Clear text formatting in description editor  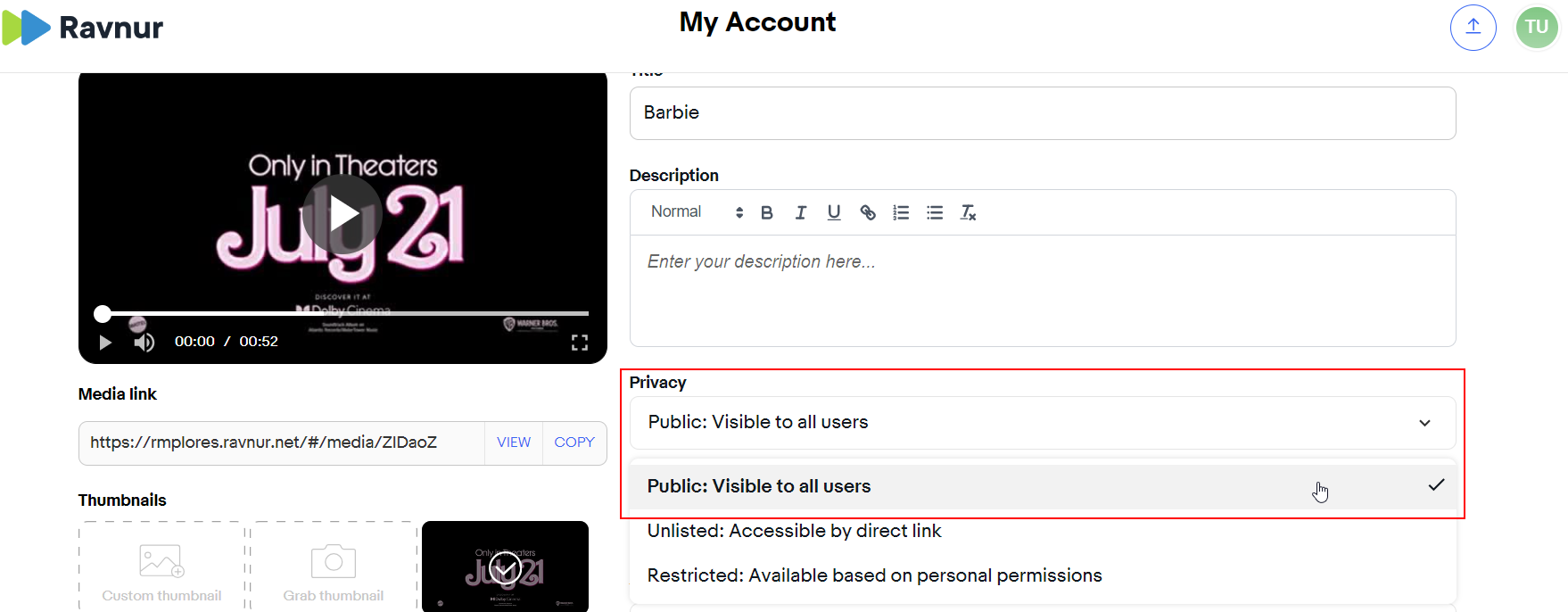pyautogui.click(x=968, y=212)
